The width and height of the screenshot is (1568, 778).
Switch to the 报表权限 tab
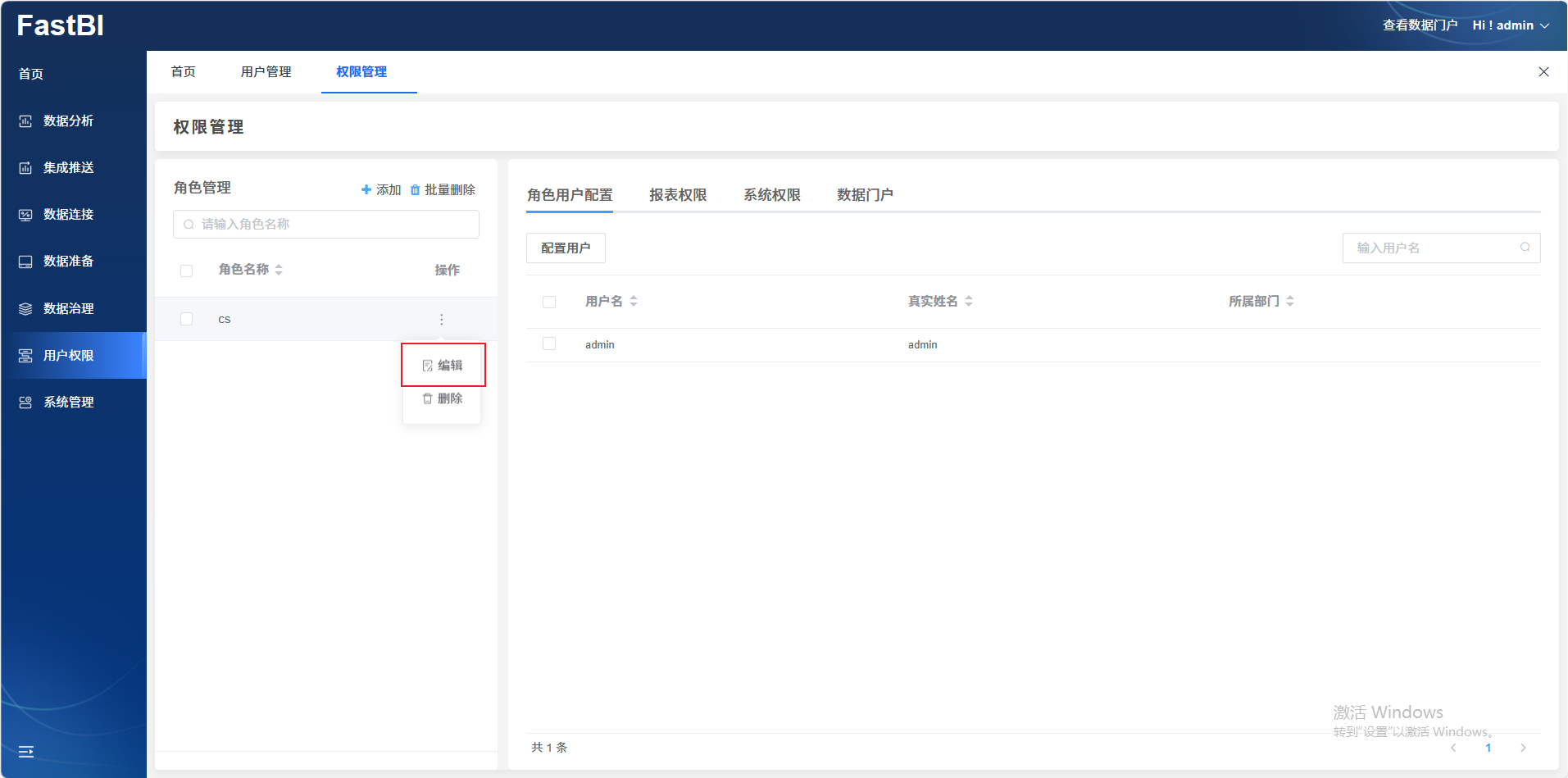tap(677, 195)
